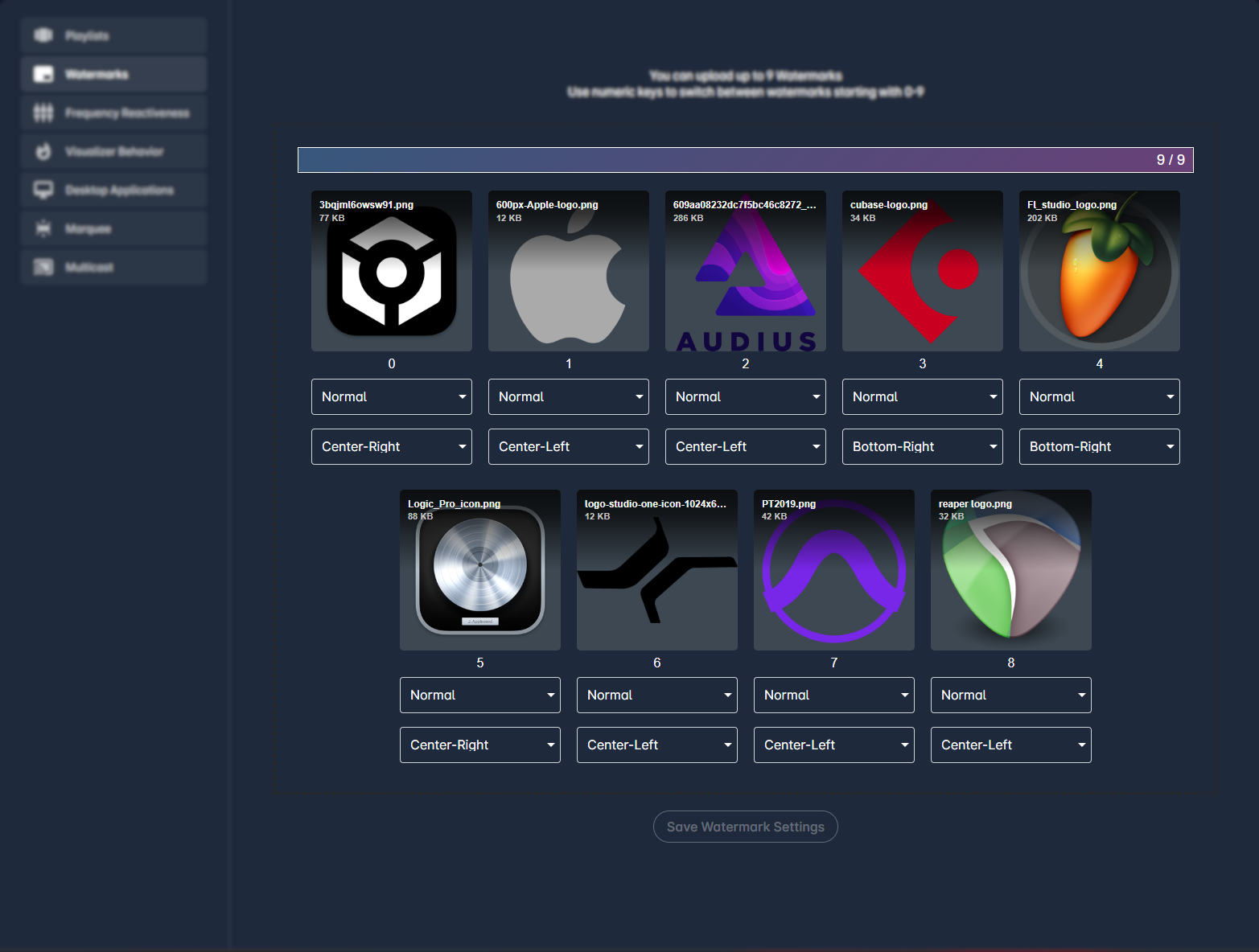Select the FL Studio logo watermark thumbnail
The height and width of the screenshot is (952, 1259).
(x=1099, y=271)
